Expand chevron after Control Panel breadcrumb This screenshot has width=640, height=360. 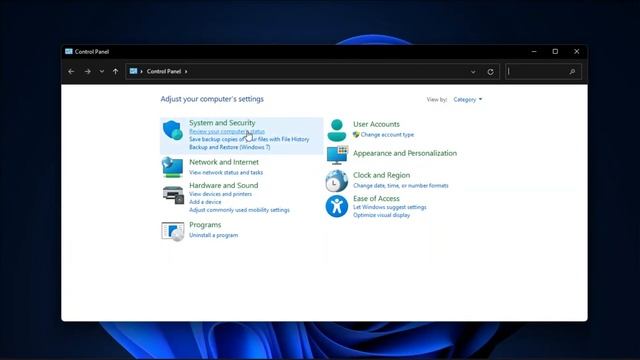click(186, 71)
